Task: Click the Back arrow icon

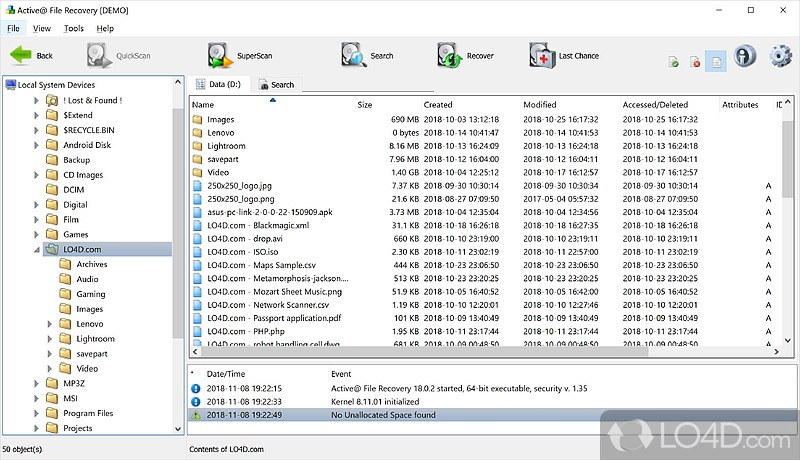Action: click(x=20, y=56)
